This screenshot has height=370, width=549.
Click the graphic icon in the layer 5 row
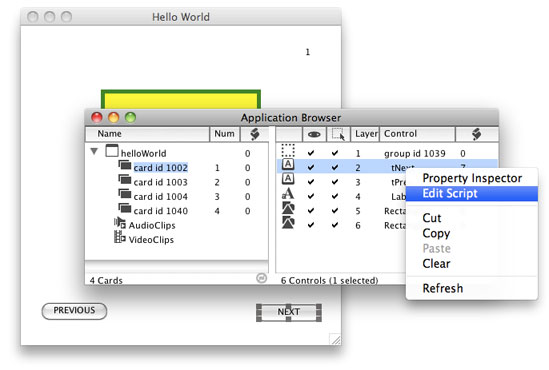coord(288,208)
